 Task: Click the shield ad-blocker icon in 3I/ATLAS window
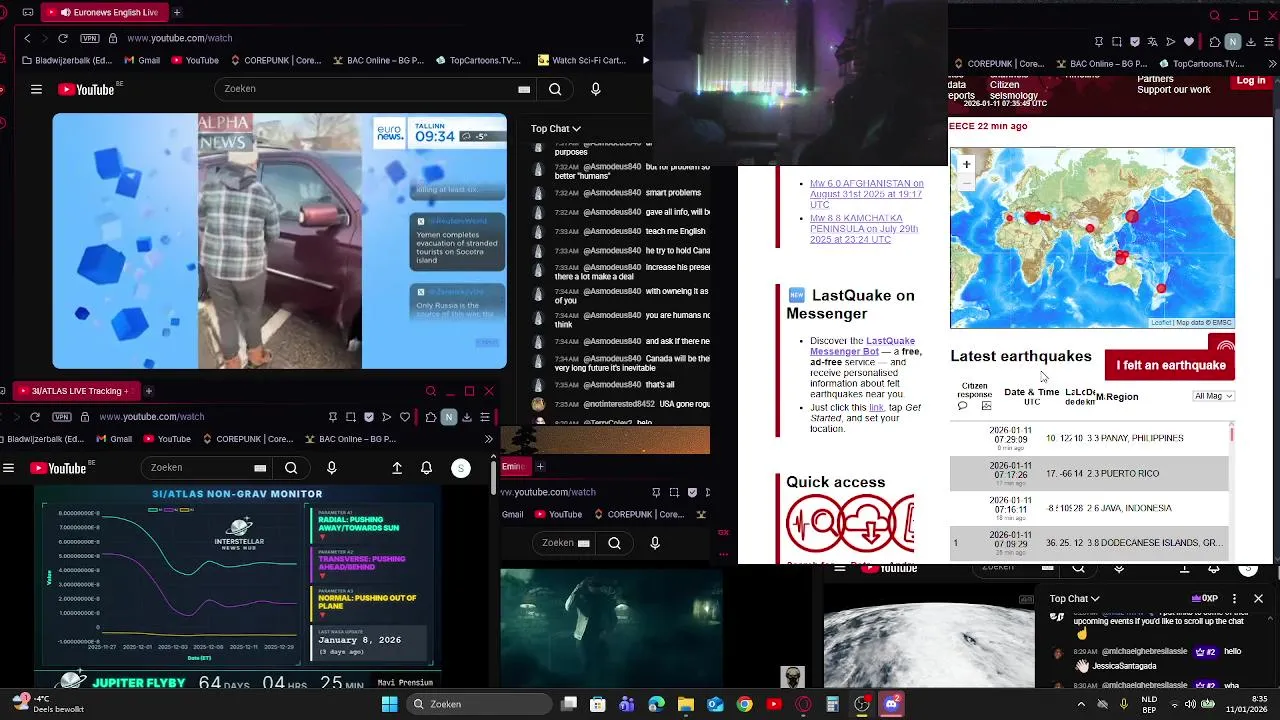pos(369,417)
